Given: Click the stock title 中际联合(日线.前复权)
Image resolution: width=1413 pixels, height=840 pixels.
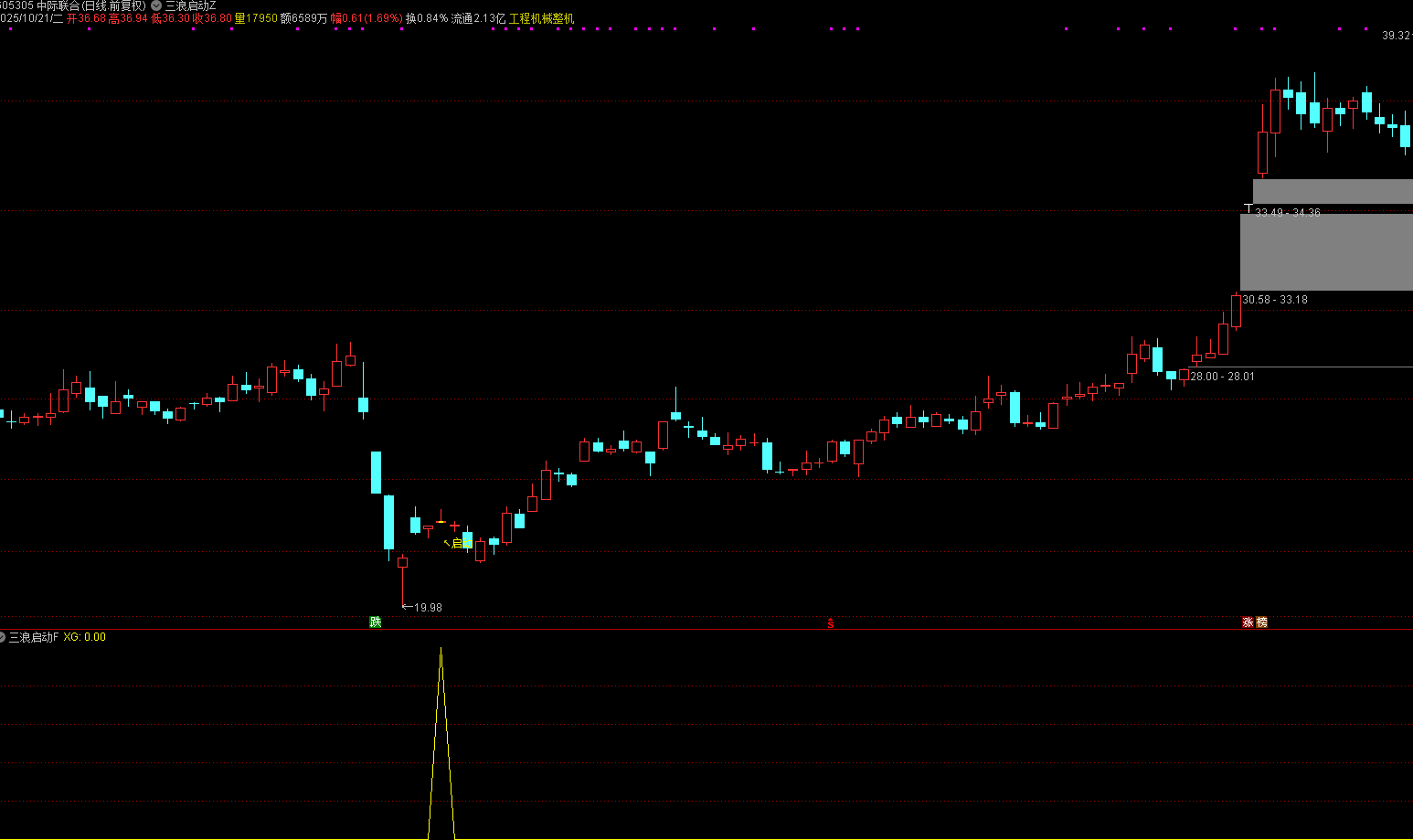Looking at the screenshot, I should click(90, 5).
